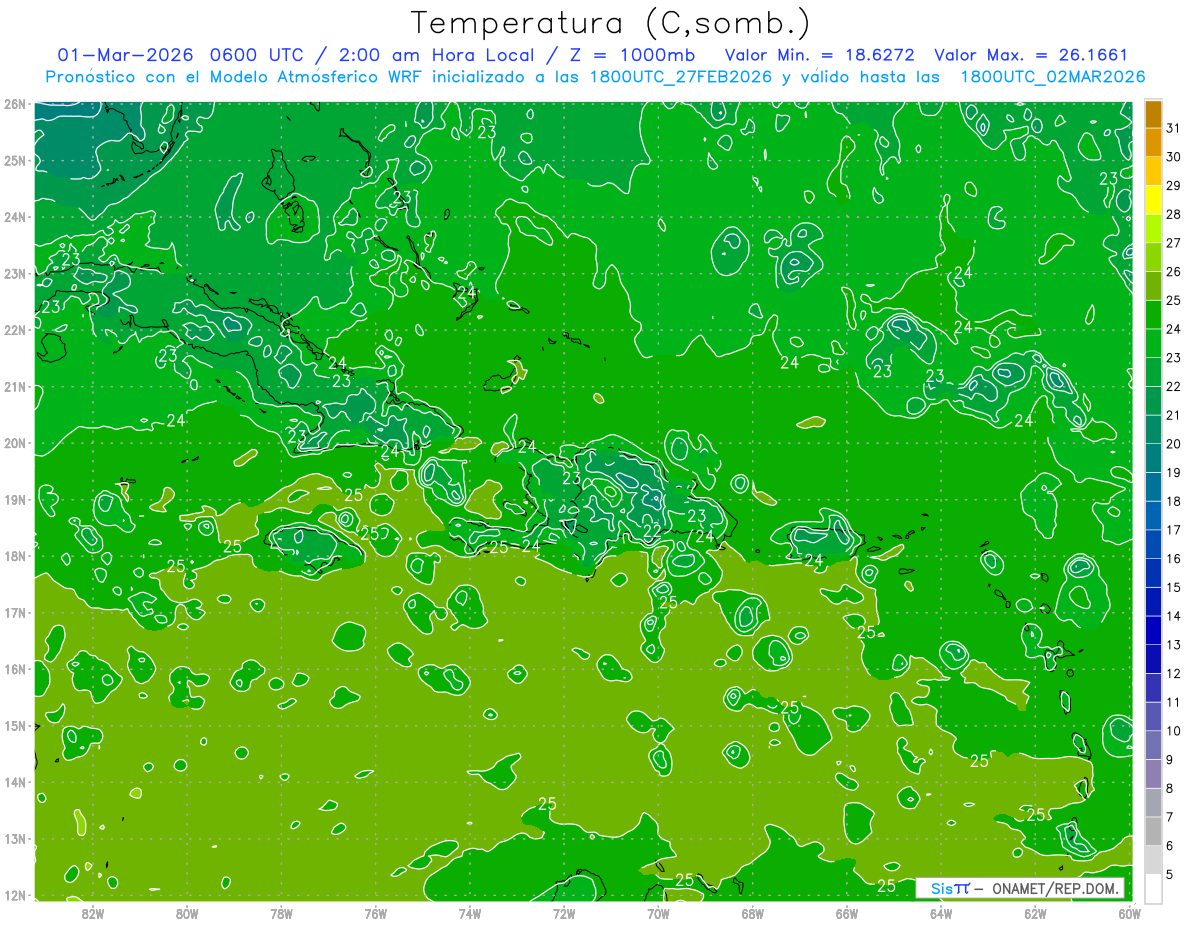Screen dimensions: 1200x927
Task: Click the color scale value "27"
Action: pyautogui.click(x=1173, y=243)
